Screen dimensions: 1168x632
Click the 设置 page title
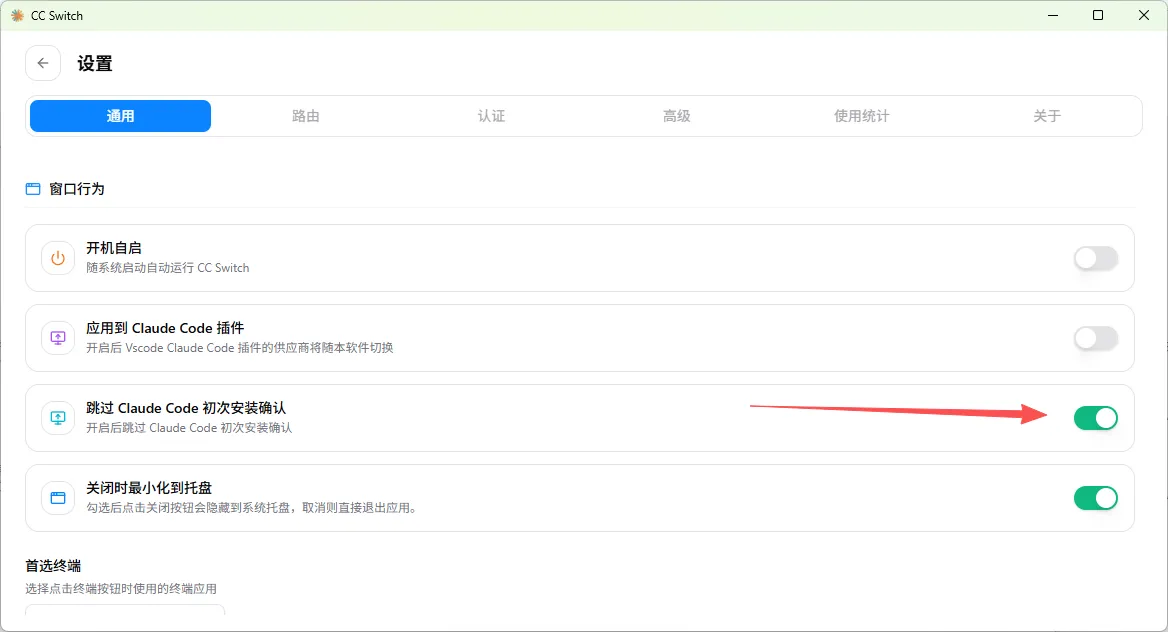[x=95, y=63]
